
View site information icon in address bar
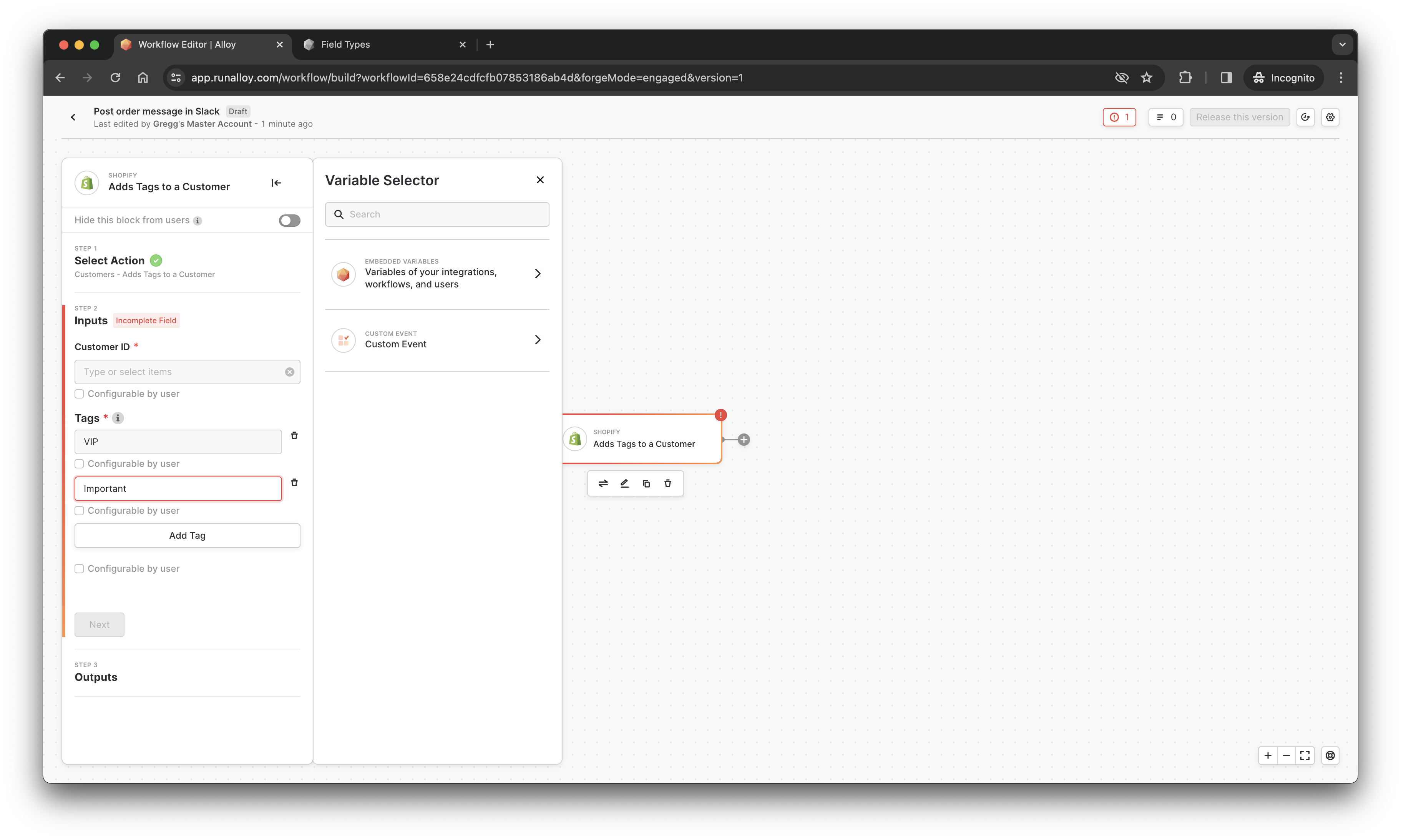pos(176,78)
